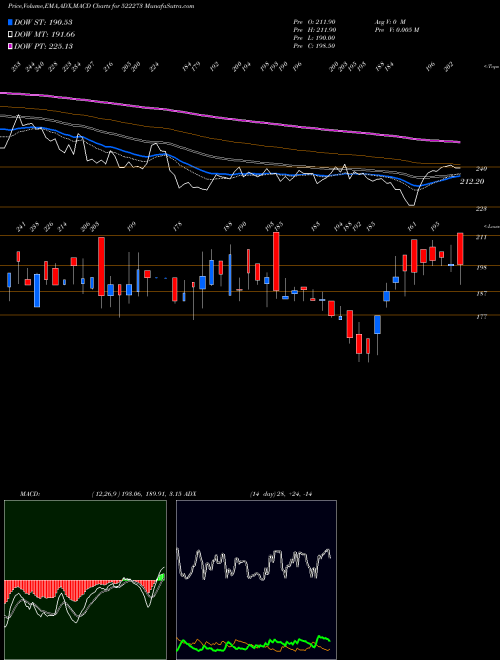500x660 pixels.
Task: Click the 'MACD:' indicator label
Action: pyautogui.click(x=30, y=494)
